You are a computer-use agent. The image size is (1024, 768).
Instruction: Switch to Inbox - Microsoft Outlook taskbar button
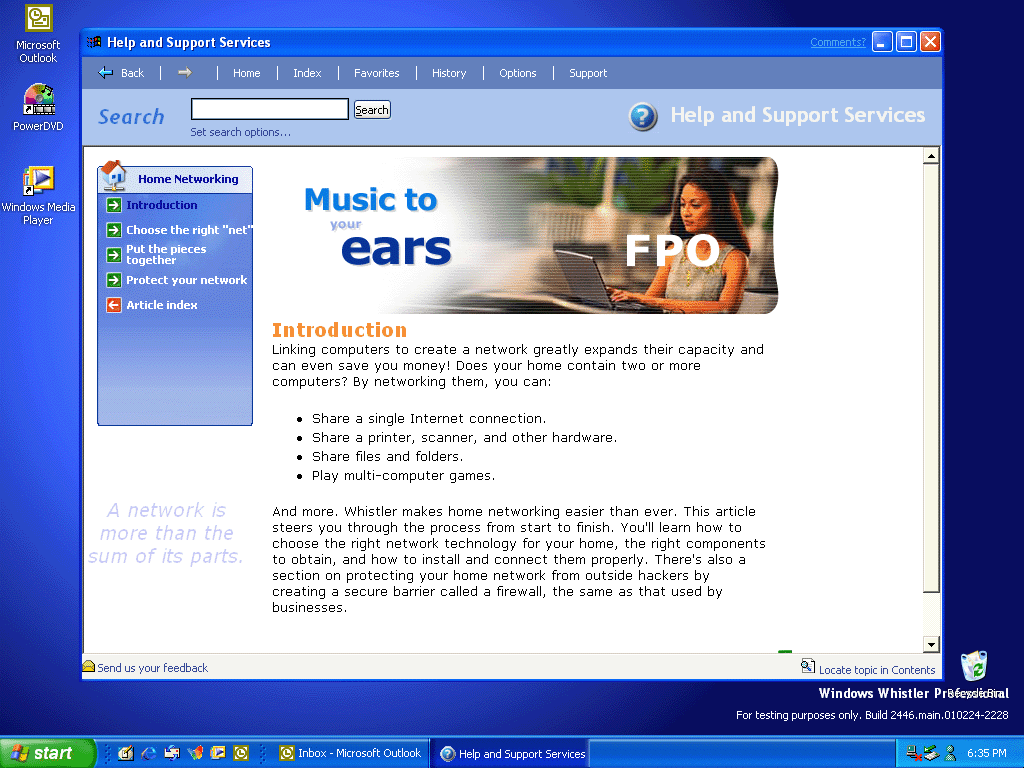pyautogui.click(x=351, y=753)
